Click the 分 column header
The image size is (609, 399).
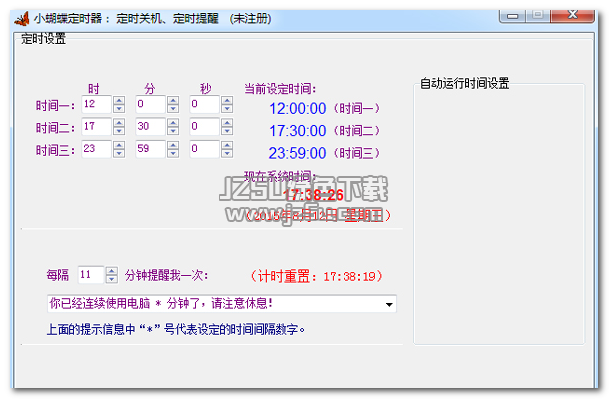click(x=150, y=89)
